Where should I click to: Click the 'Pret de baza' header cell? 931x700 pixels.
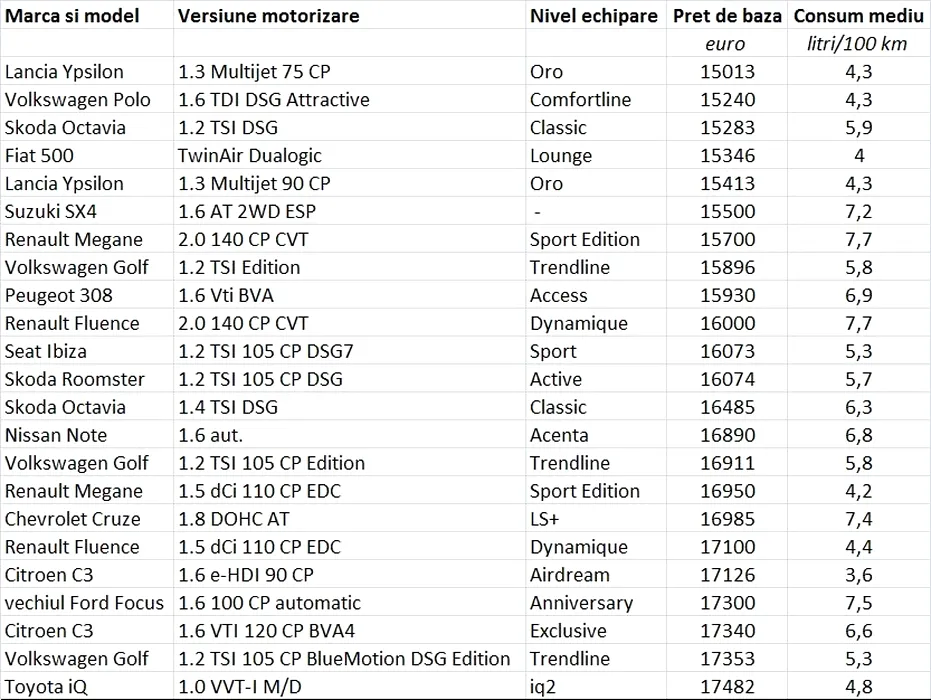click(727, 15)
